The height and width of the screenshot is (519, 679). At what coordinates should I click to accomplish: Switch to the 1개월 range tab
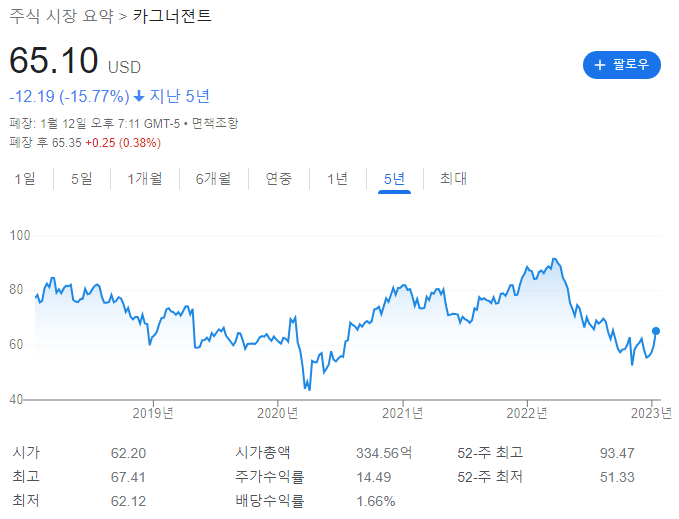[x=145, y=178]
